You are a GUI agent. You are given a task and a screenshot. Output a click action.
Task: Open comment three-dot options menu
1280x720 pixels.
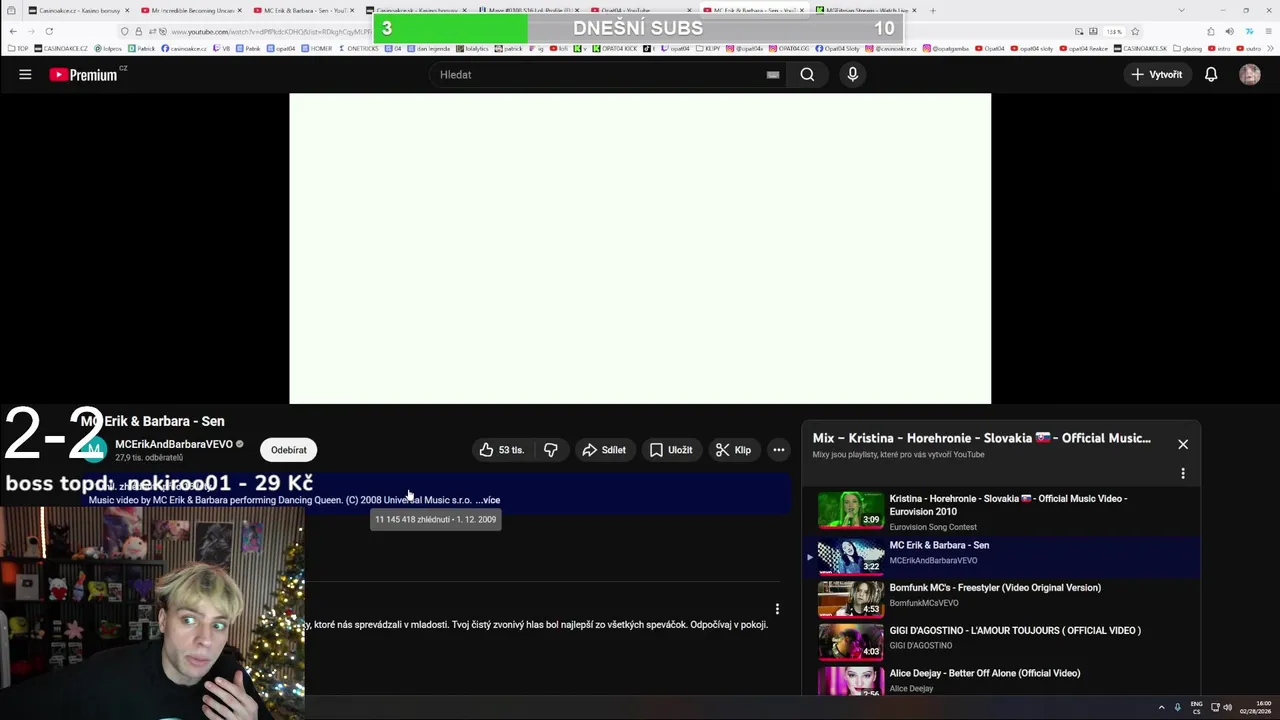(x=777, y=608)
